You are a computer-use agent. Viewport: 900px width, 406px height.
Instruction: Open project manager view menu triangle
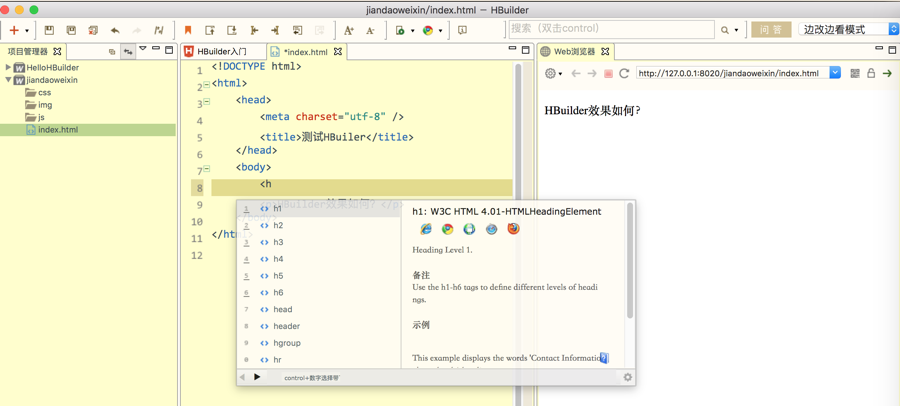click(143, 49)
